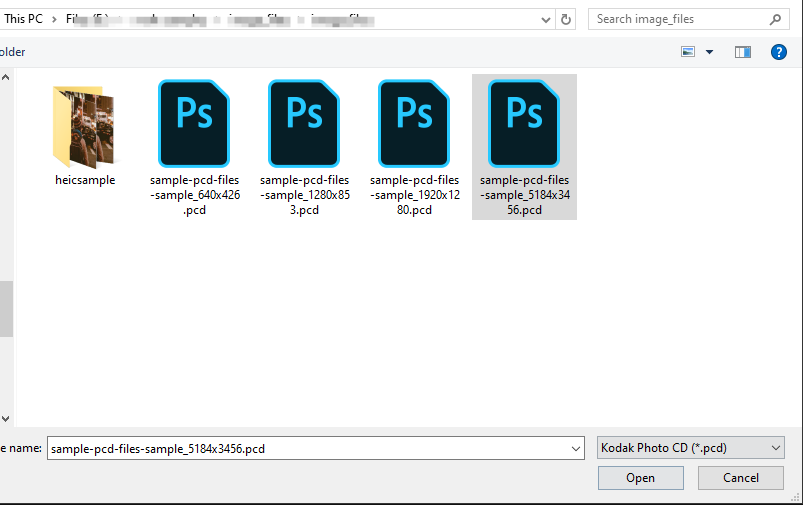Click the Cancel button
Image resolution: width=803 pixels, height=505 pixels.
click(x=741, y=478)
